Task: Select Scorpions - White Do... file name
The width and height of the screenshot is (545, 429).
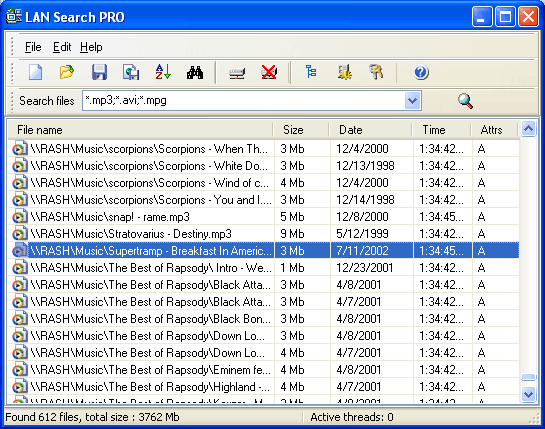Action: [x=149, y=166]
